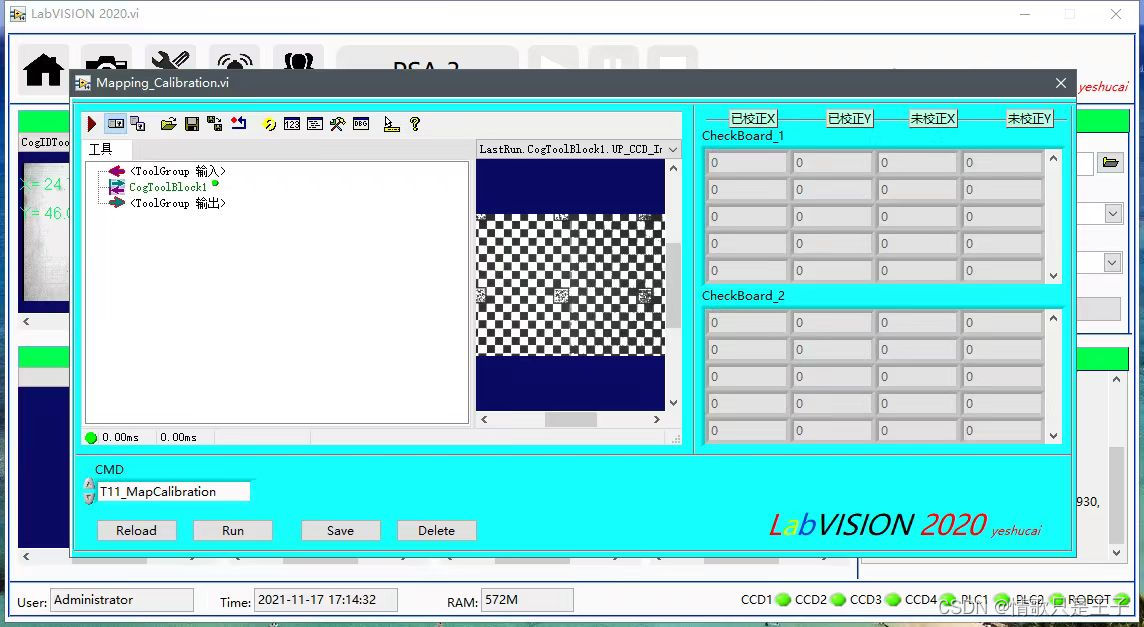1144x627 pixels.
Task: Click the Home icon in the main toolbar
Action: coord(42,69)
